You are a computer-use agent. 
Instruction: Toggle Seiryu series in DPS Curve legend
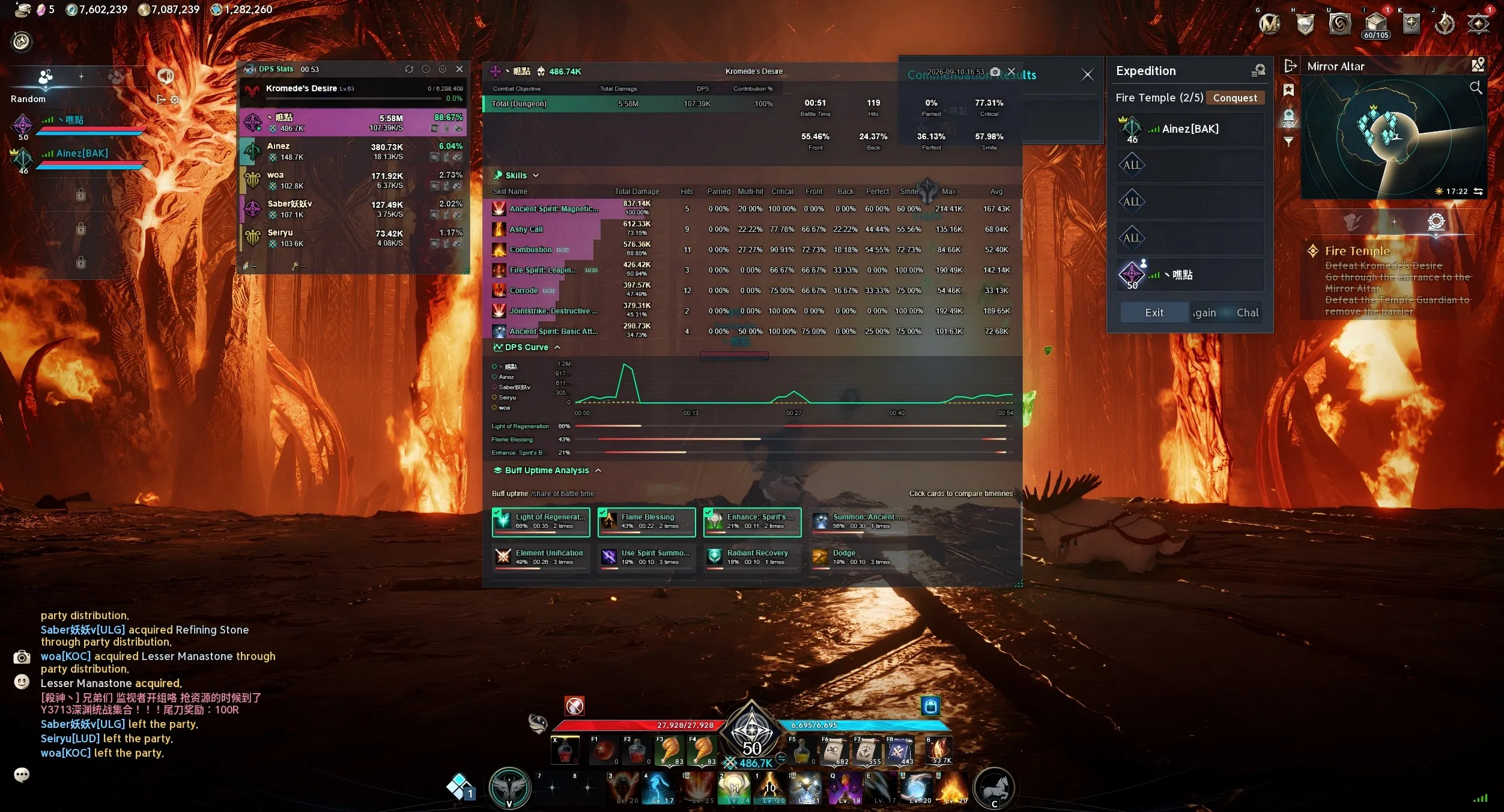pyautogui.click(x=504, y=397)
